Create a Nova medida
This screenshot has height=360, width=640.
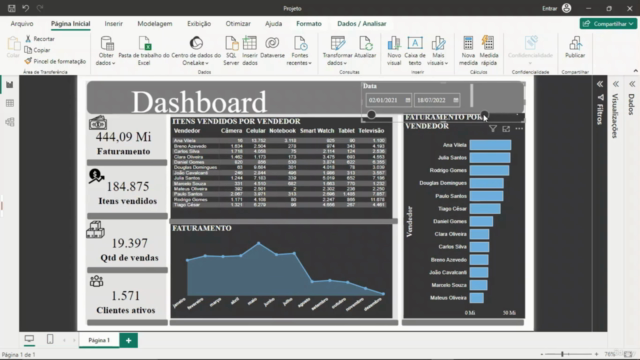coord(468,51)
